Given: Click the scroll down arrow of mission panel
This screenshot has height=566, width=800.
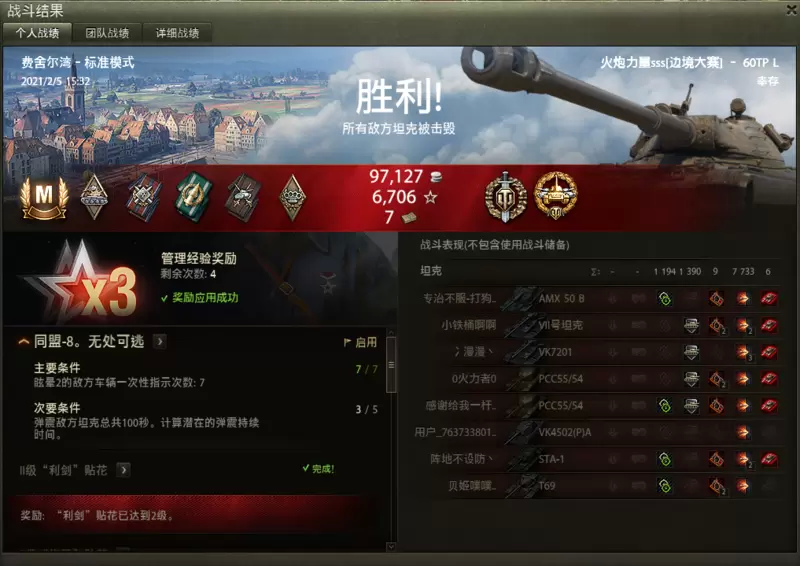Looking at the screenshot, I should point(391,547).
